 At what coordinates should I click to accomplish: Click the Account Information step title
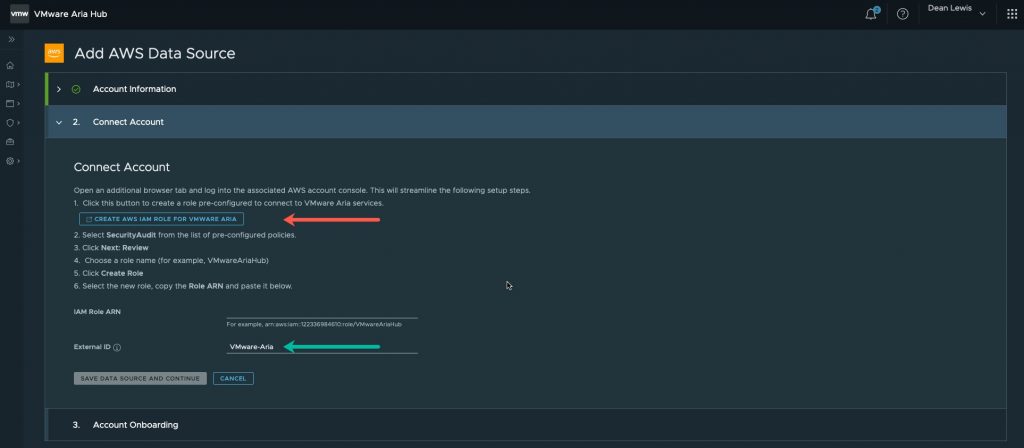tap(135, 89)
